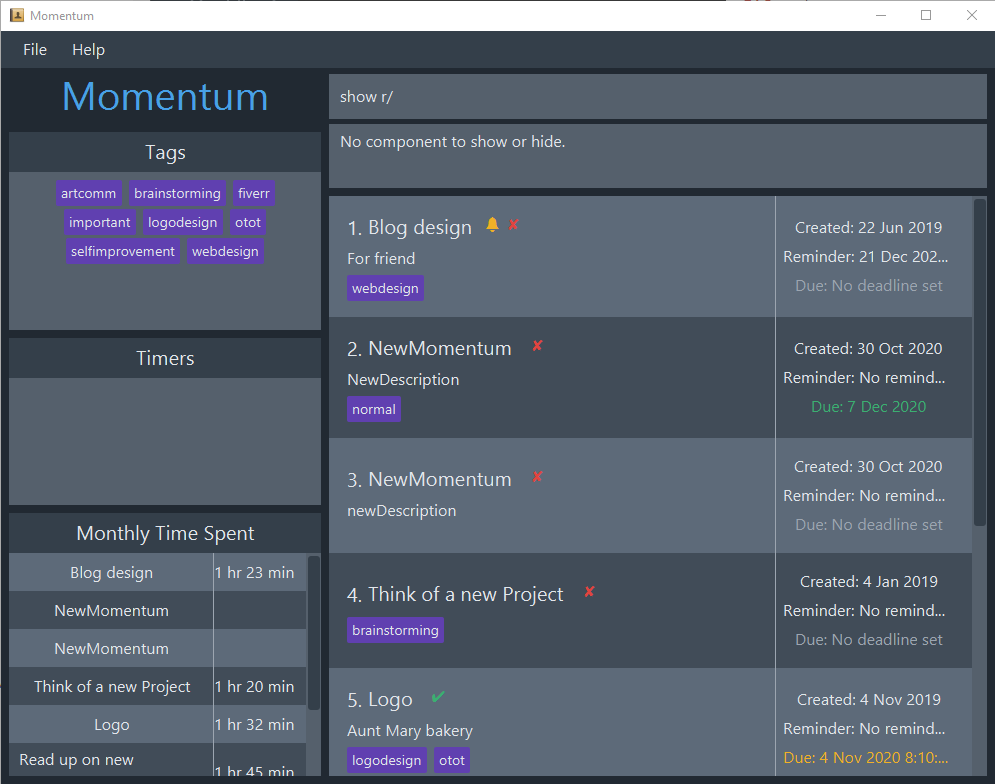
Task: Click 'Read up on new' row in Monthly Time Spent
Action: pos(157,760)
